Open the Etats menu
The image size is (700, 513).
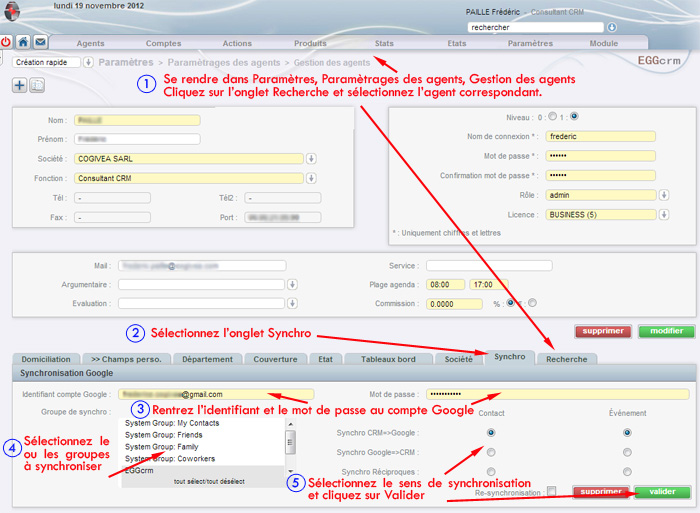pos(457,43)
